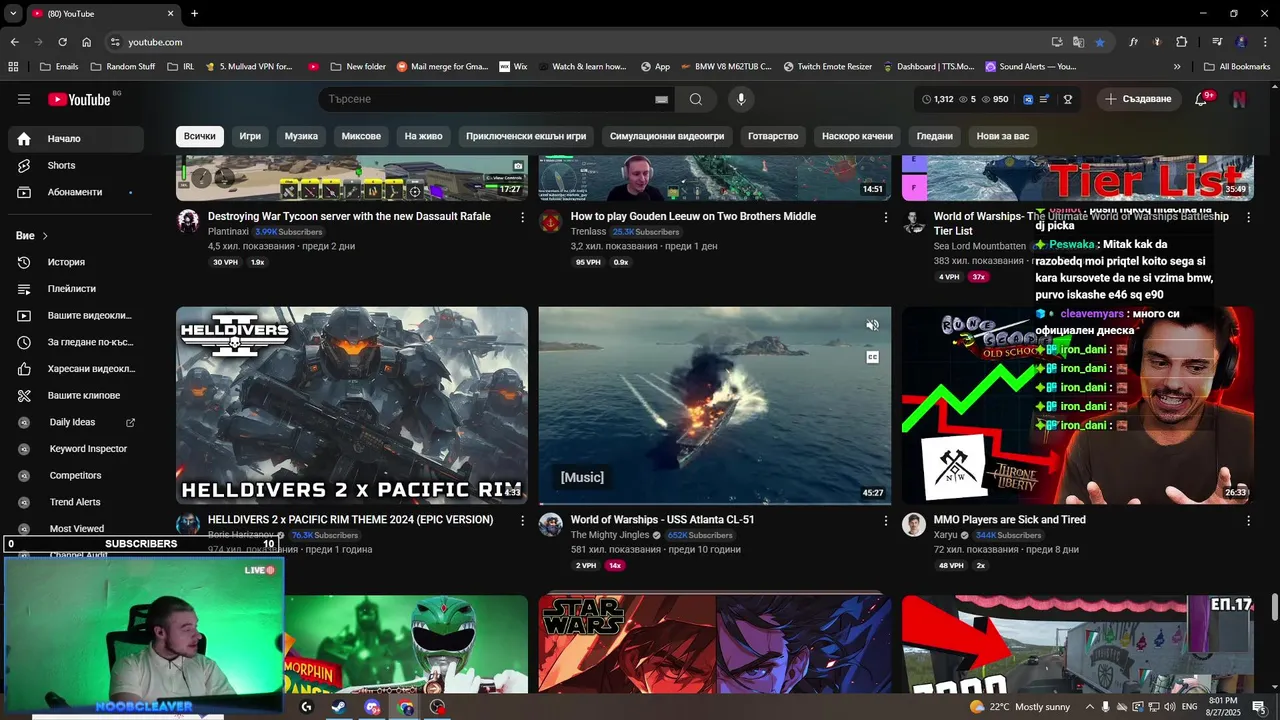
Task: Open options for World of Warships tier list video
Action: coord(1248,217)
